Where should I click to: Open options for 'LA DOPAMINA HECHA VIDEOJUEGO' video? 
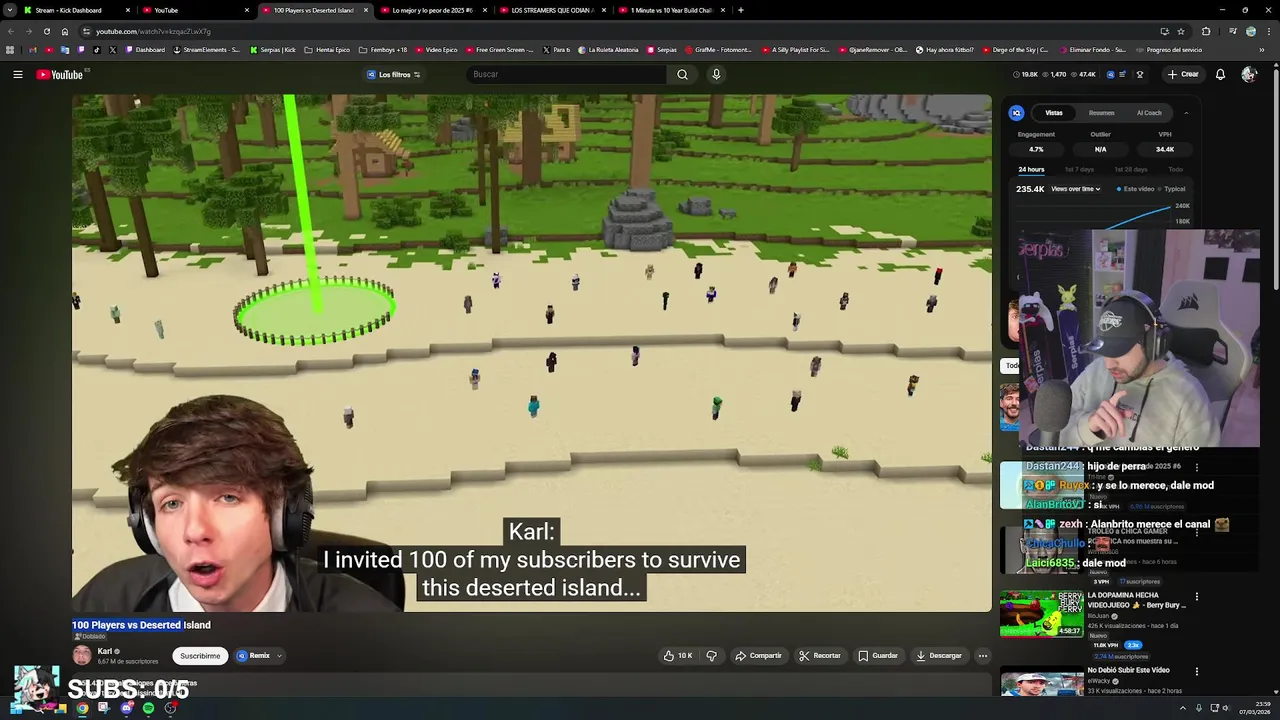click(1196, 597)
